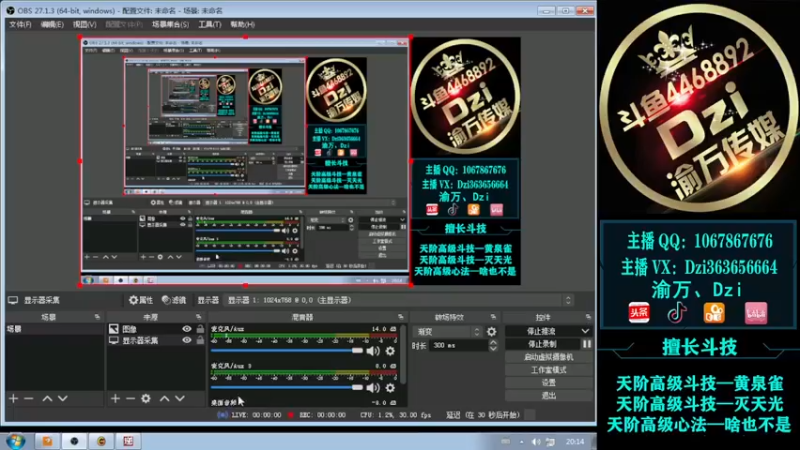The image size is (800, 450).
Task: Mute the 麦克风/Aux 2 channel speaker icon
Action: [x=373, y=388]
